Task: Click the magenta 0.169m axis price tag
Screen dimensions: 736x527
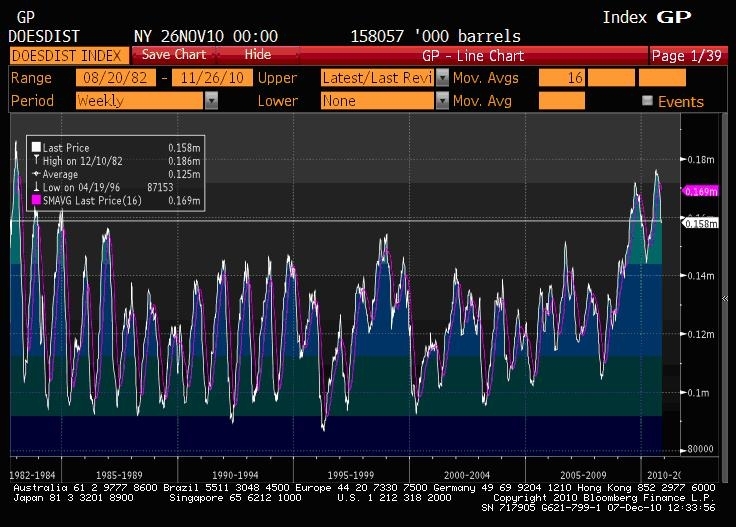Action: click(696, 190)
